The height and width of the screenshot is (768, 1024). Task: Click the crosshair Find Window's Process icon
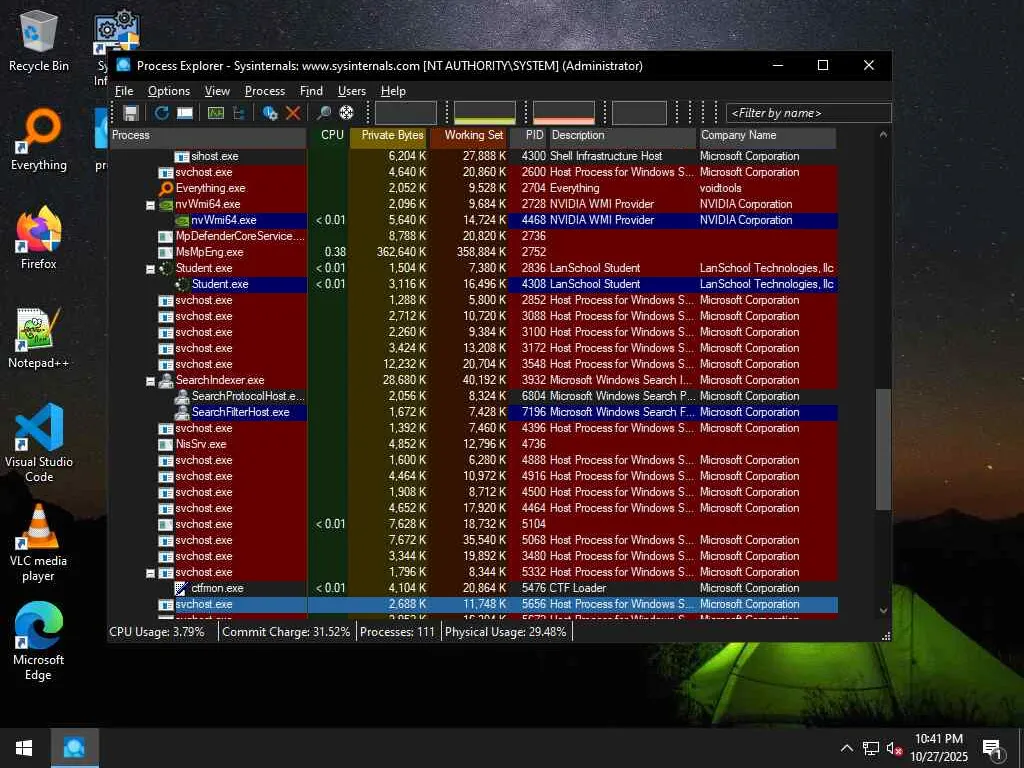coord(347,113)
